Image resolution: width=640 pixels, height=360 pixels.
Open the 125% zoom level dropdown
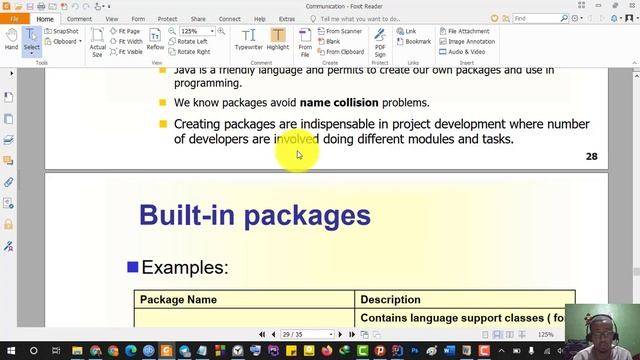(212, 31)
